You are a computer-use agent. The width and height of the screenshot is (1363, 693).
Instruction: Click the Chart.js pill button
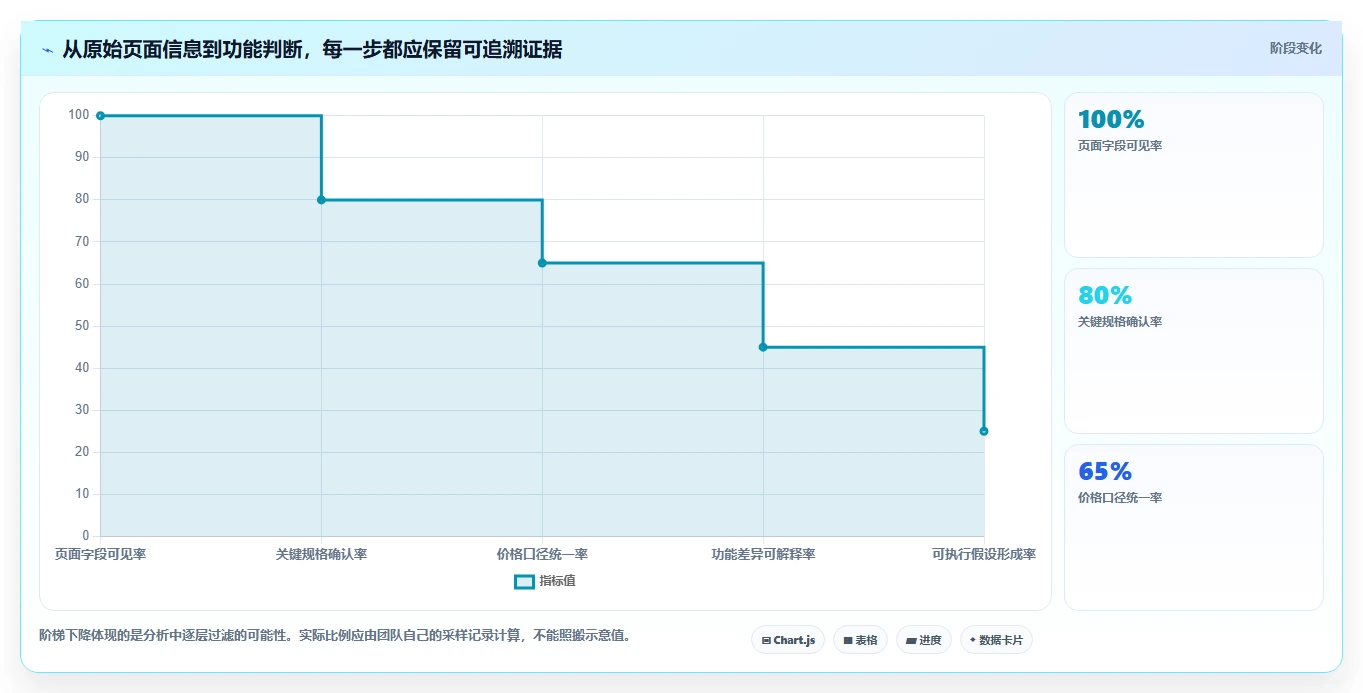pyautogui.click(x=788, y=640)
